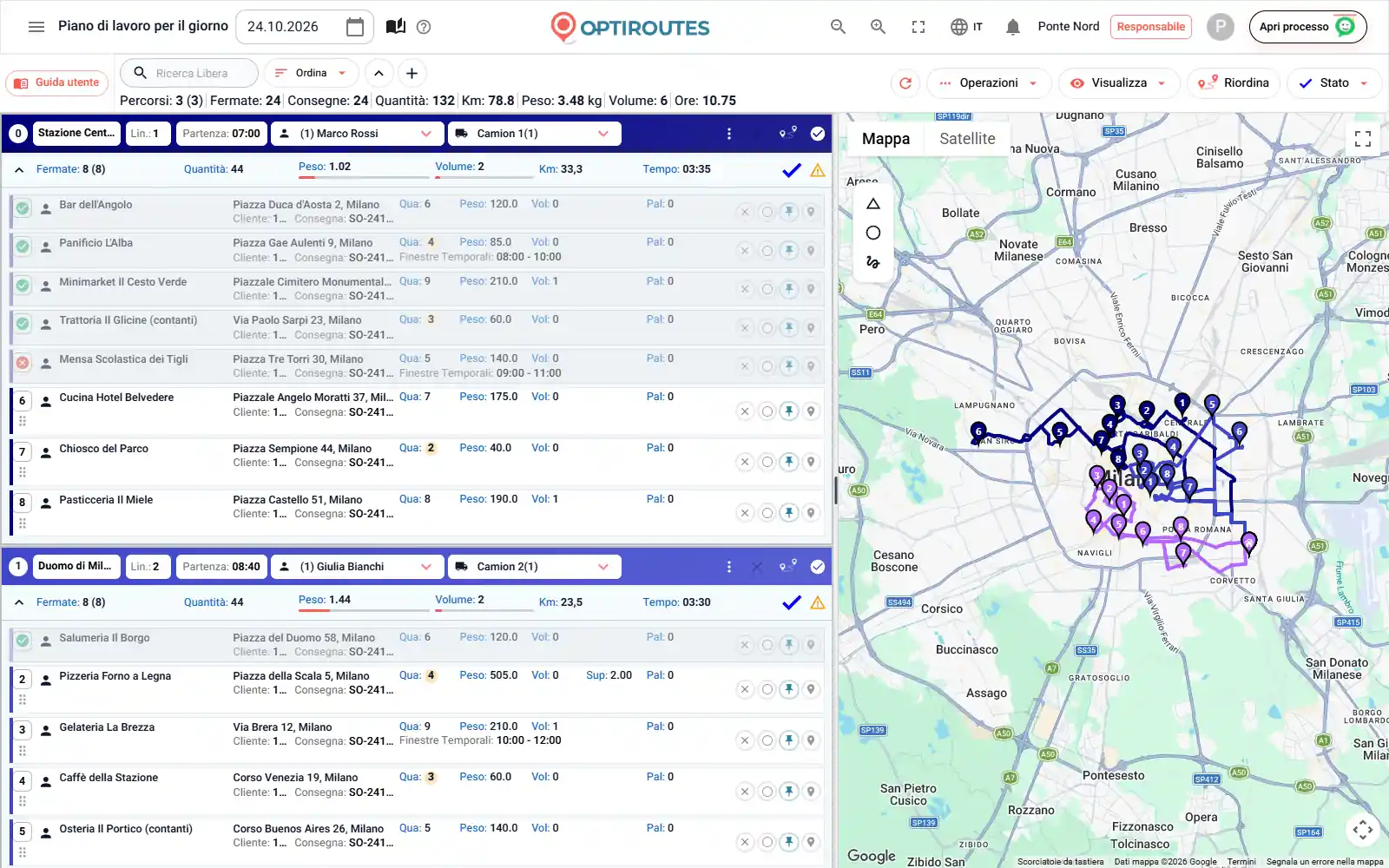Remove Pizzeria Forno a Legna stop

[745, 689]
